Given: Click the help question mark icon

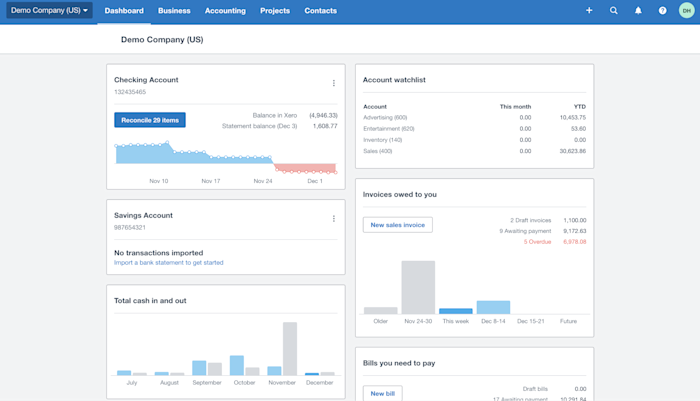Looking at the screenshot, I should (x=662, y=10).
